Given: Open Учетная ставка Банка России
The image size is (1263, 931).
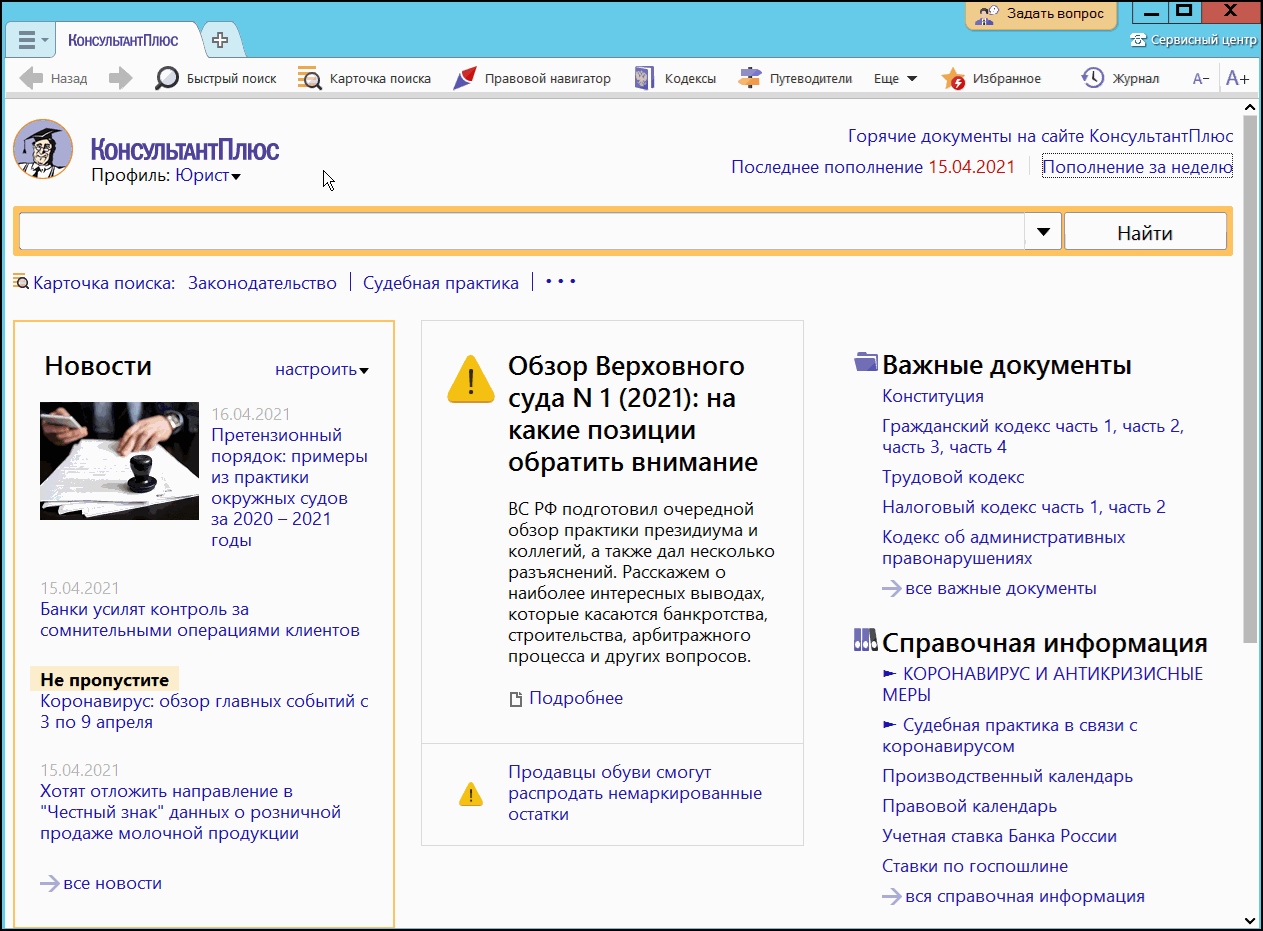Looking at the screenshot, I should [999, 836].
